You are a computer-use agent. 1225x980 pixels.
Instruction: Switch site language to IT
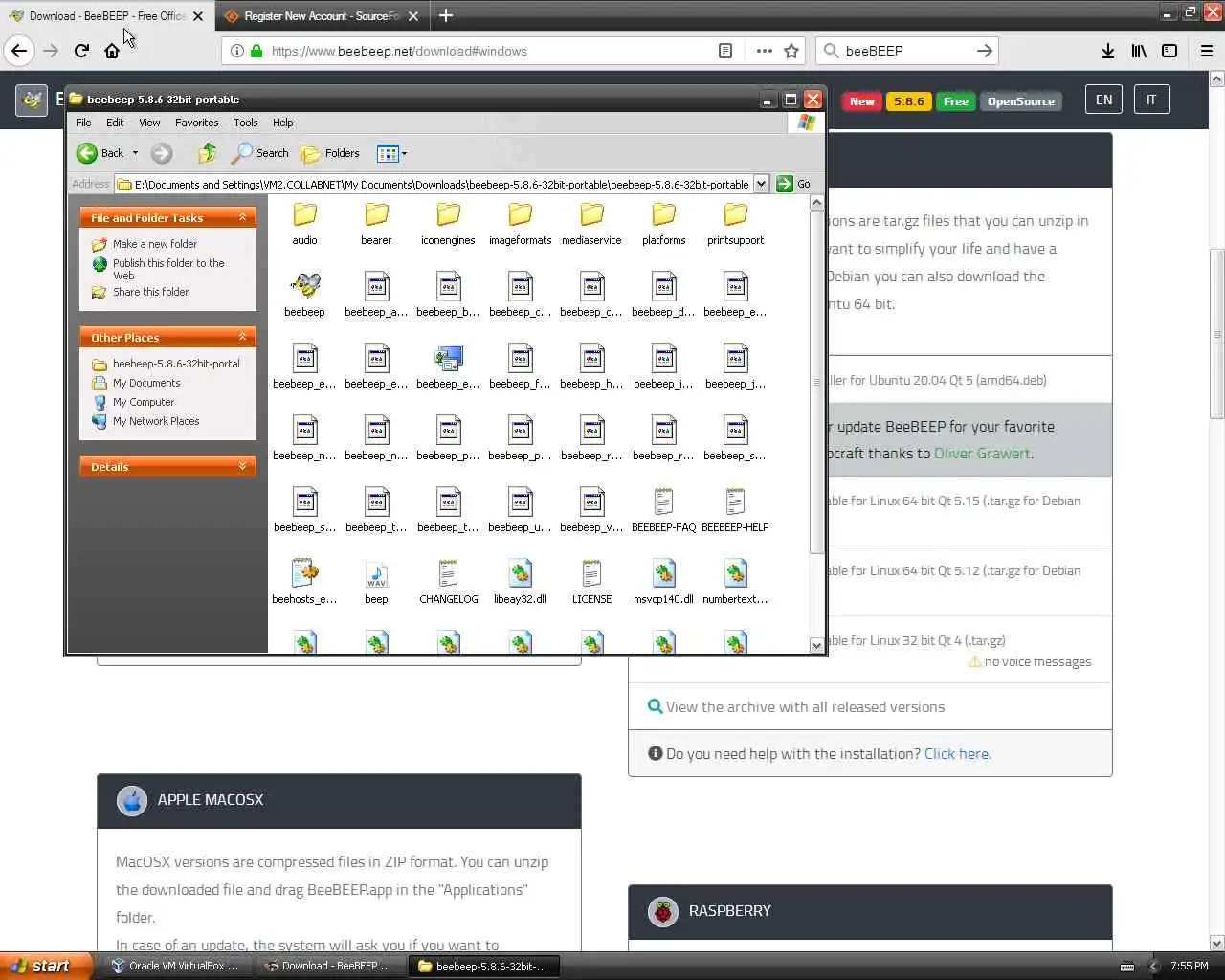(1151, 100)
